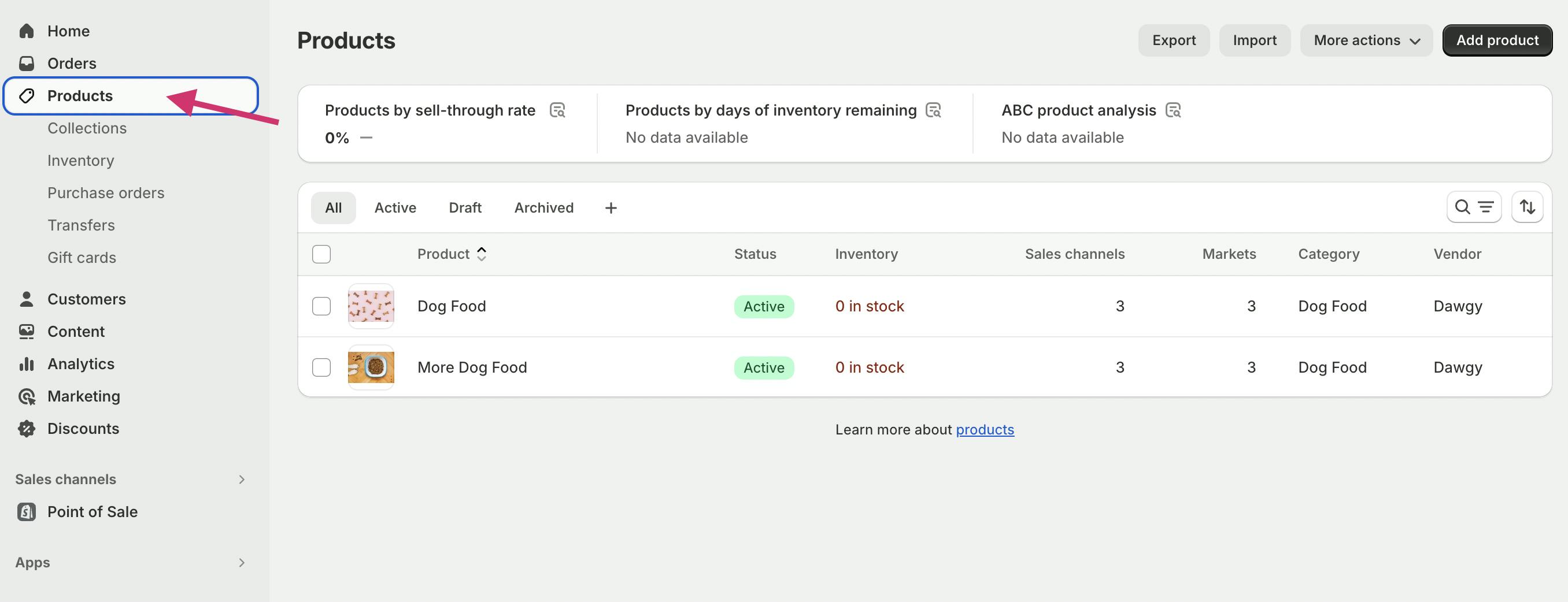Click the Export button
This screenshot has height=602, width=1568.
[x=1174, y=40]
